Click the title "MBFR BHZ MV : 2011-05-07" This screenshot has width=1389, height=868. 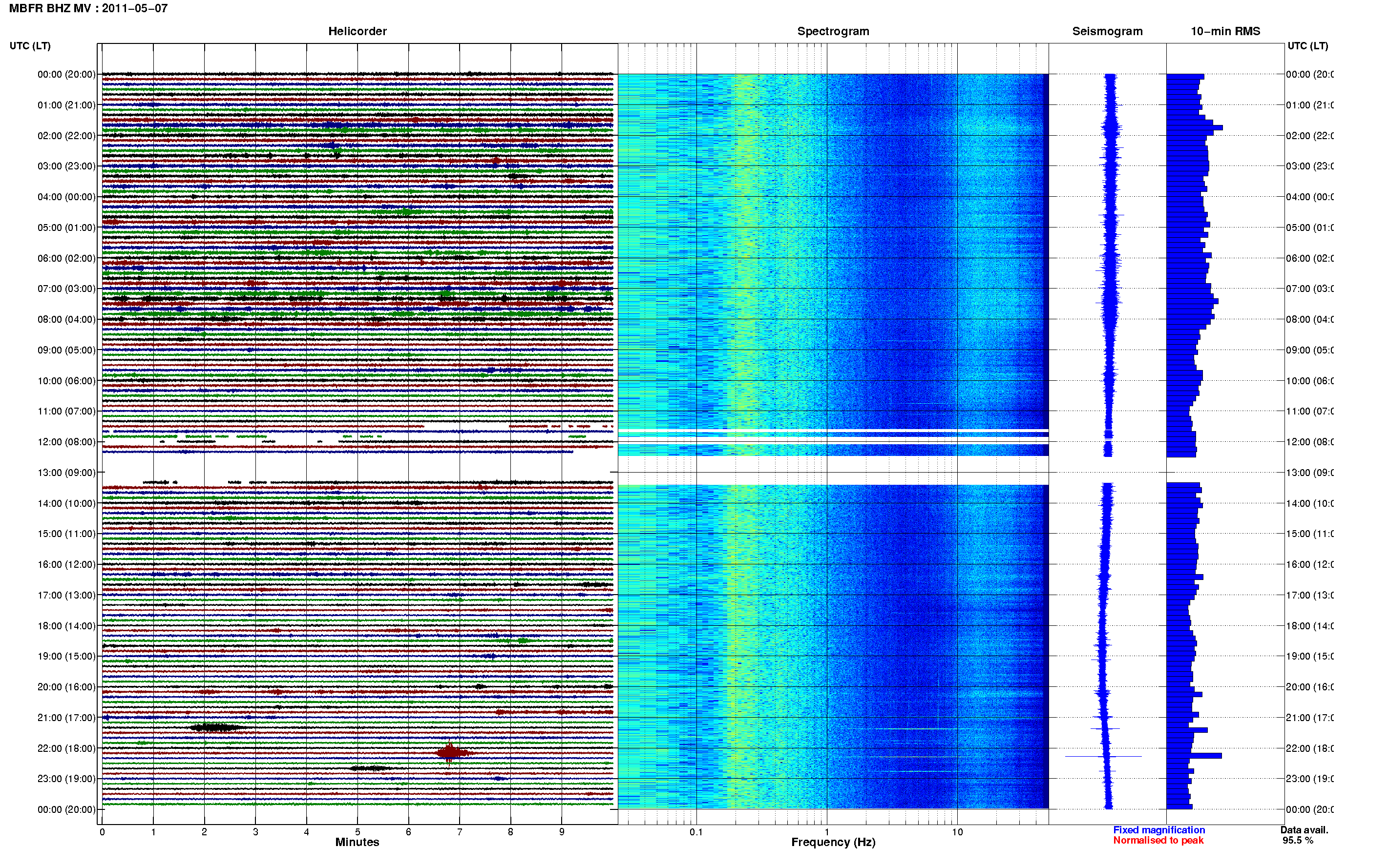pyautogui.click(x=88, y=9)
